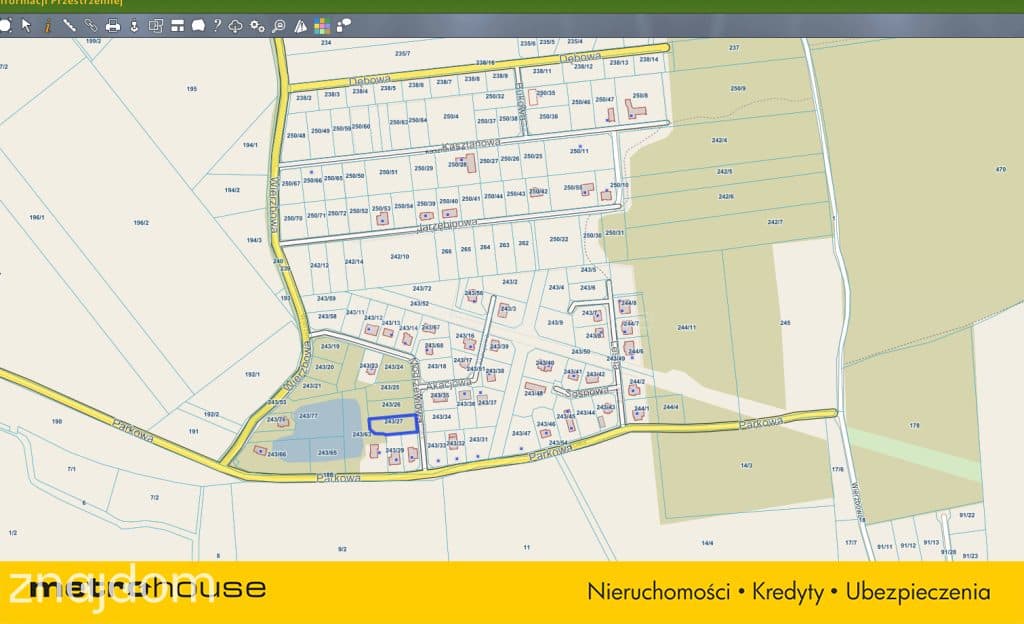Select the blue highlighted parcel 243/27
Viewport: 1024px width, 624px height.
[394, 425]
